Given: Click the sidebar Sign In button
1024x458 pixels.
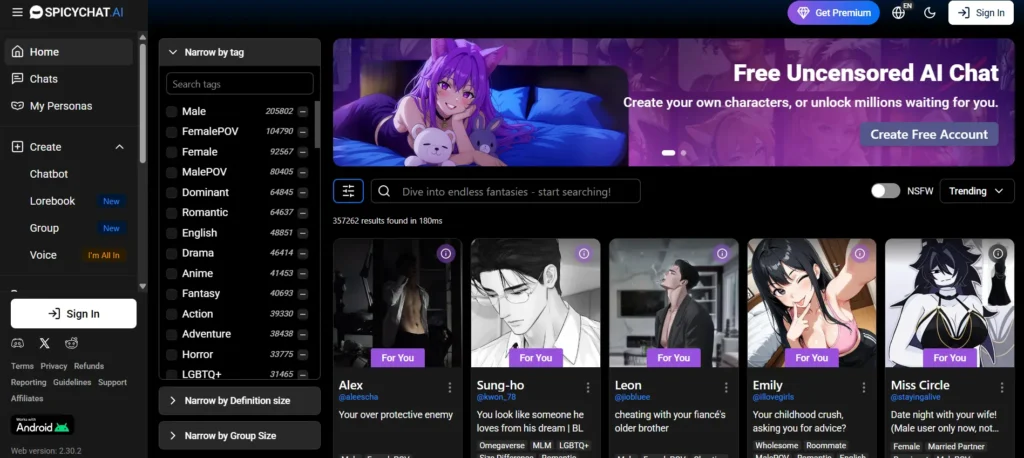Looking at the screenshot, I should point(74,314).
